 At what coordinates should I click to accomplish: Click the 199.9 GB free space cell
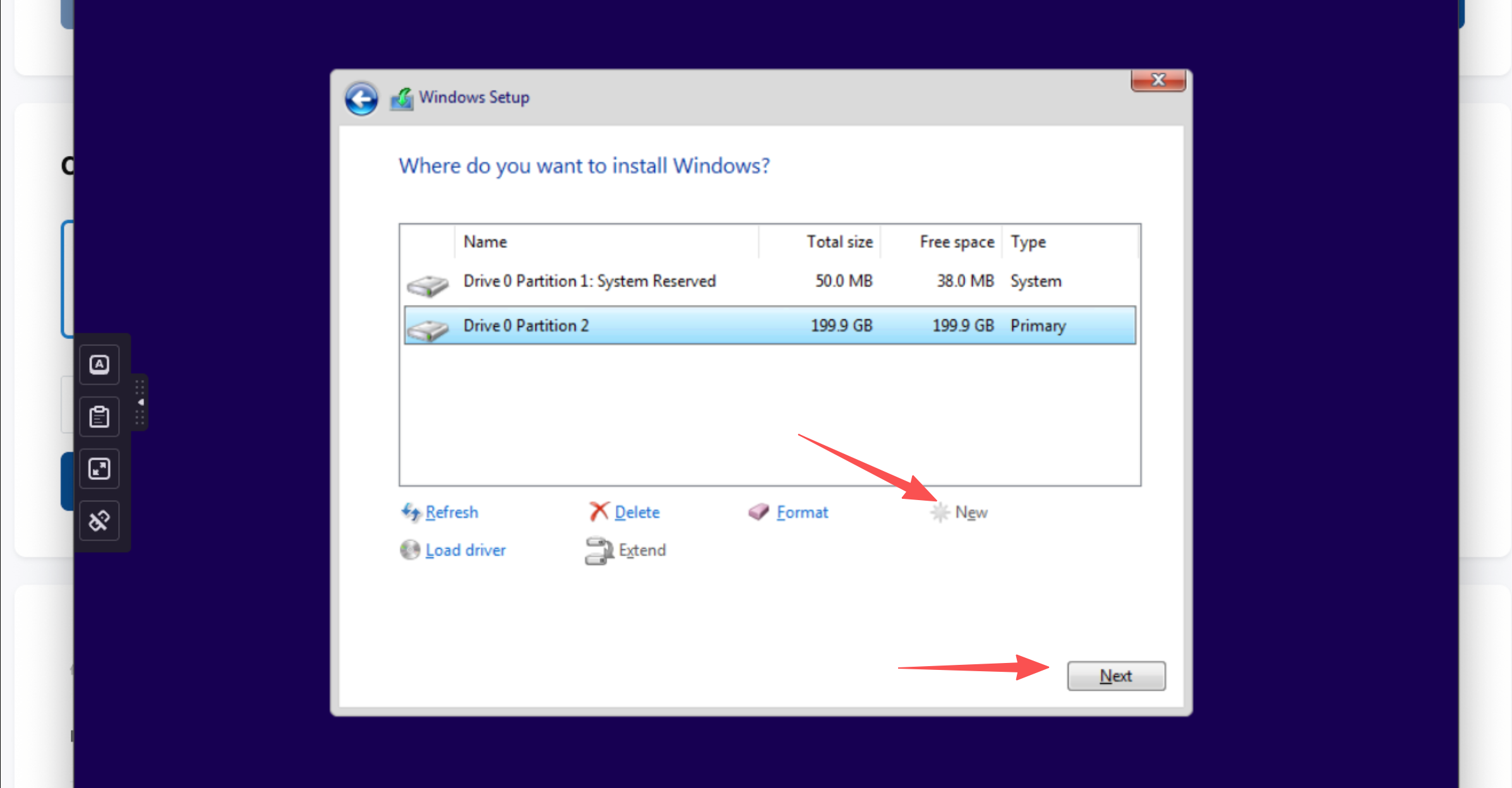coord(963,325)
